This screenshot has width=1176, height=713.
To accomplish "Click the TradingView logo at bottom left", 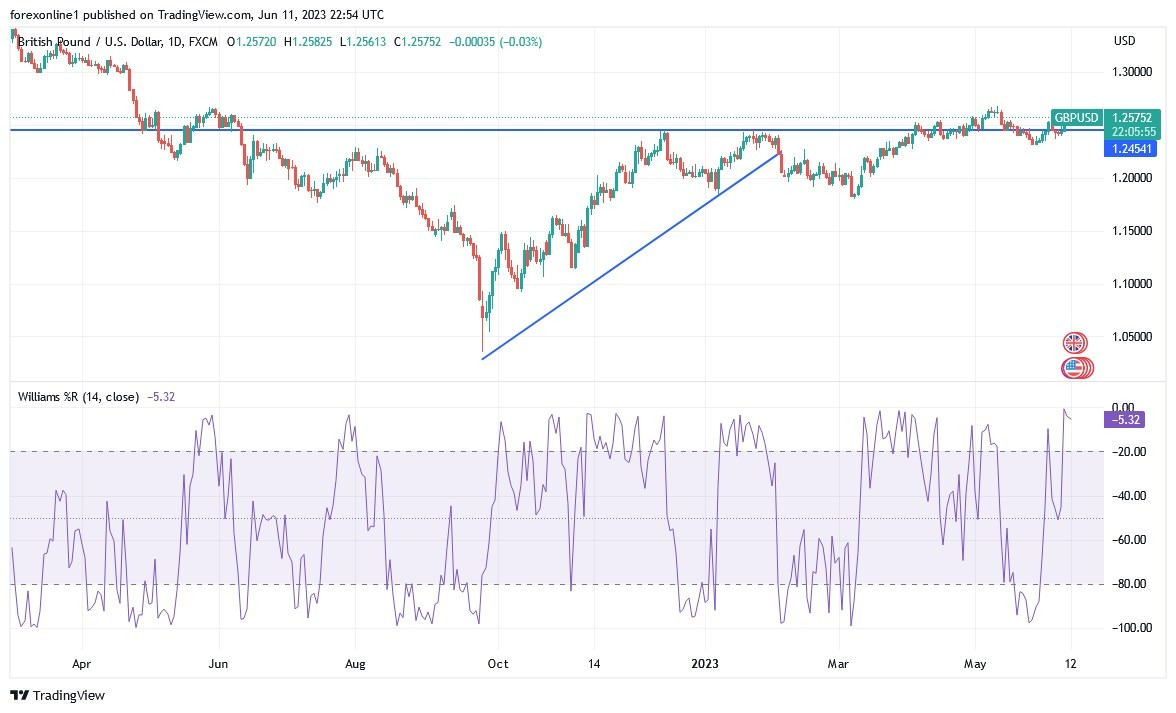I will click(55, 695).
